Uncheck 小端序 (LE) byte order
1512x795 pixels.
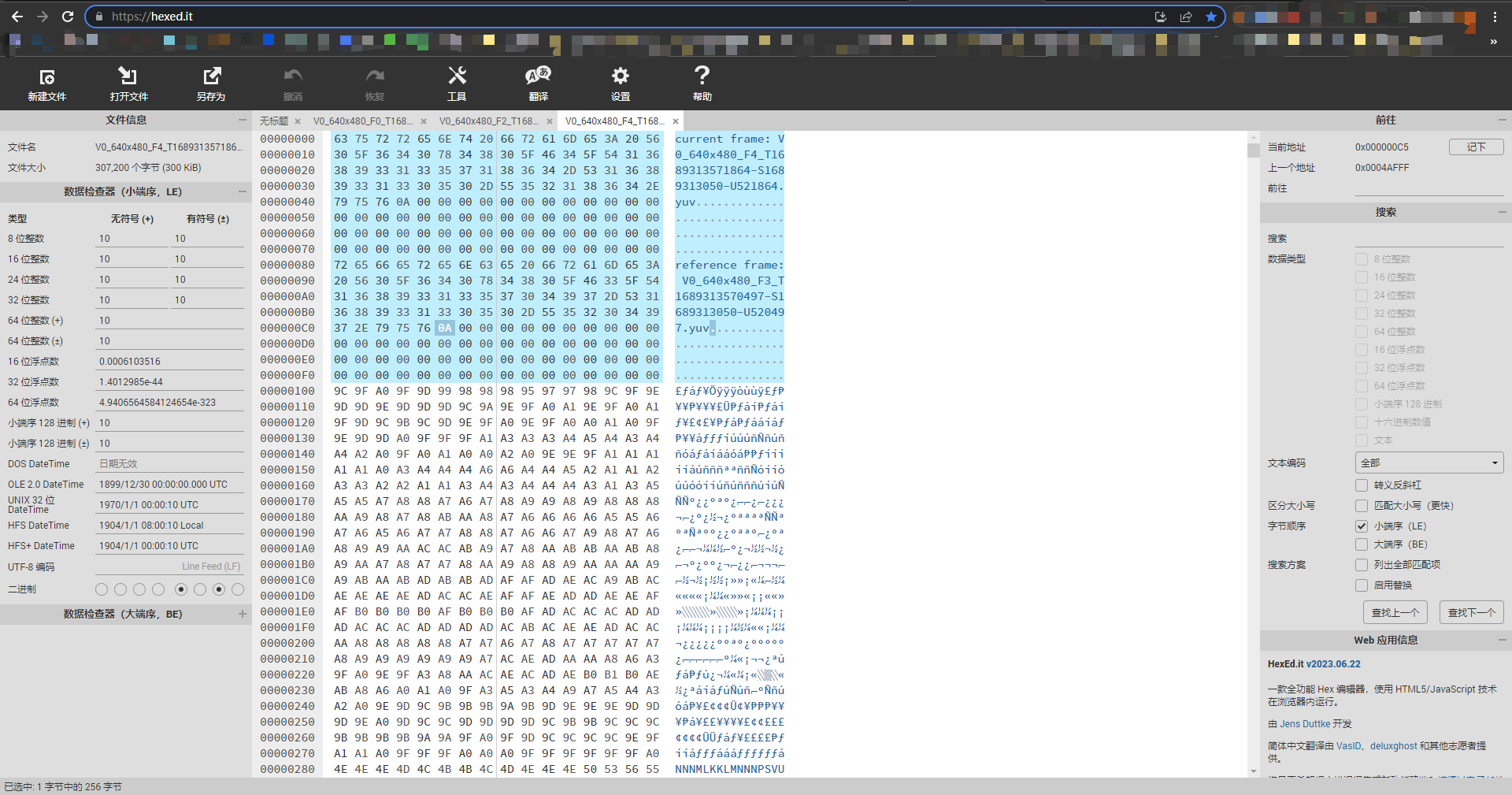[1362, 526]
